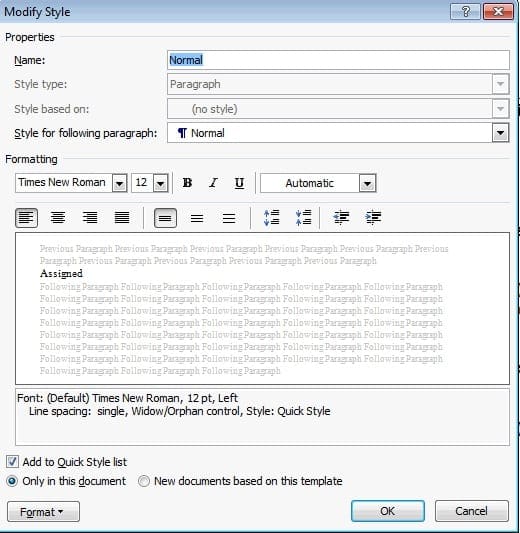
Task: Open the Format button menu
Action: point(44,512)
